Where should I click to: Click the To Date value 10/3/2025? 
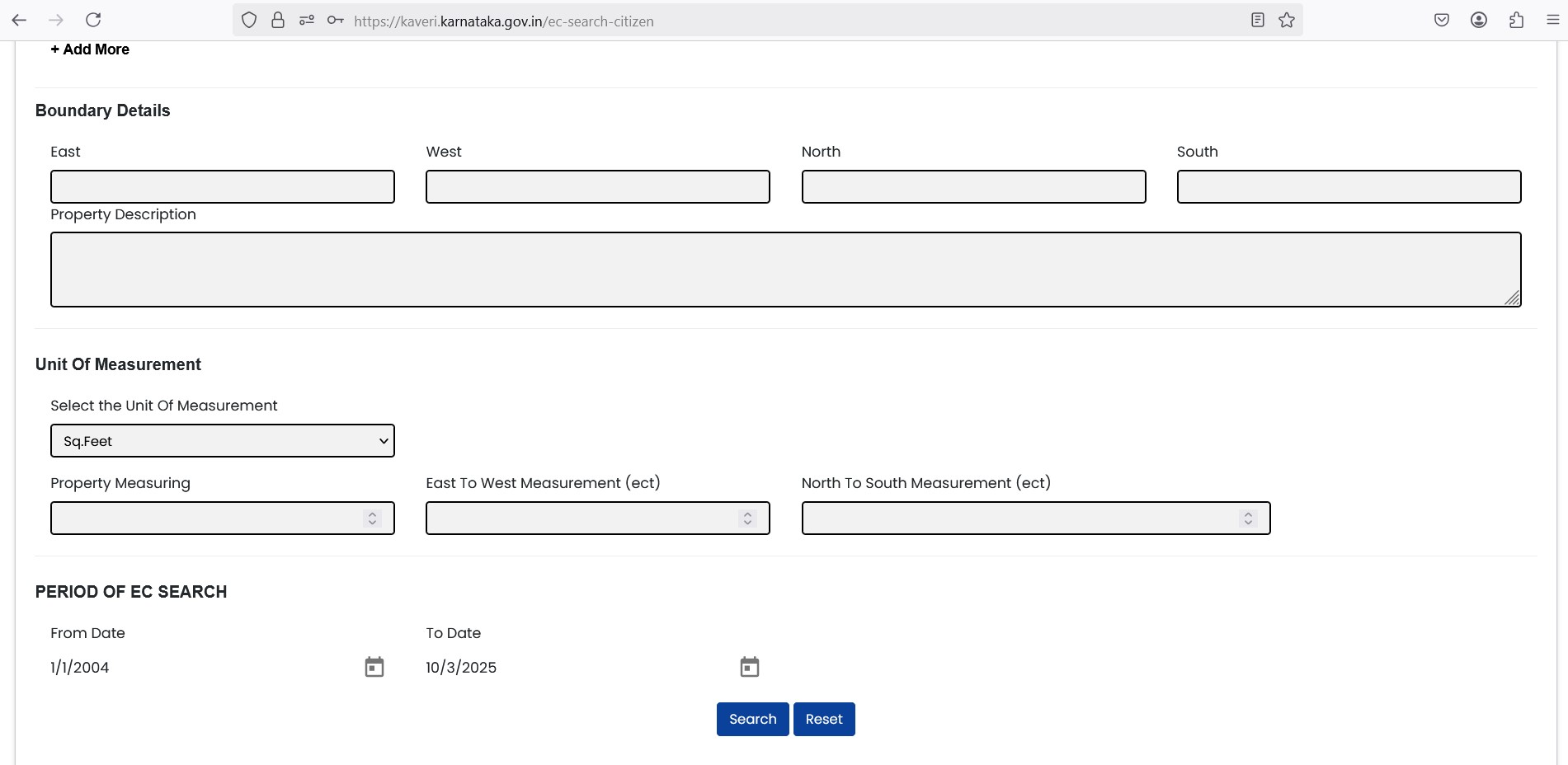[461, 668]
